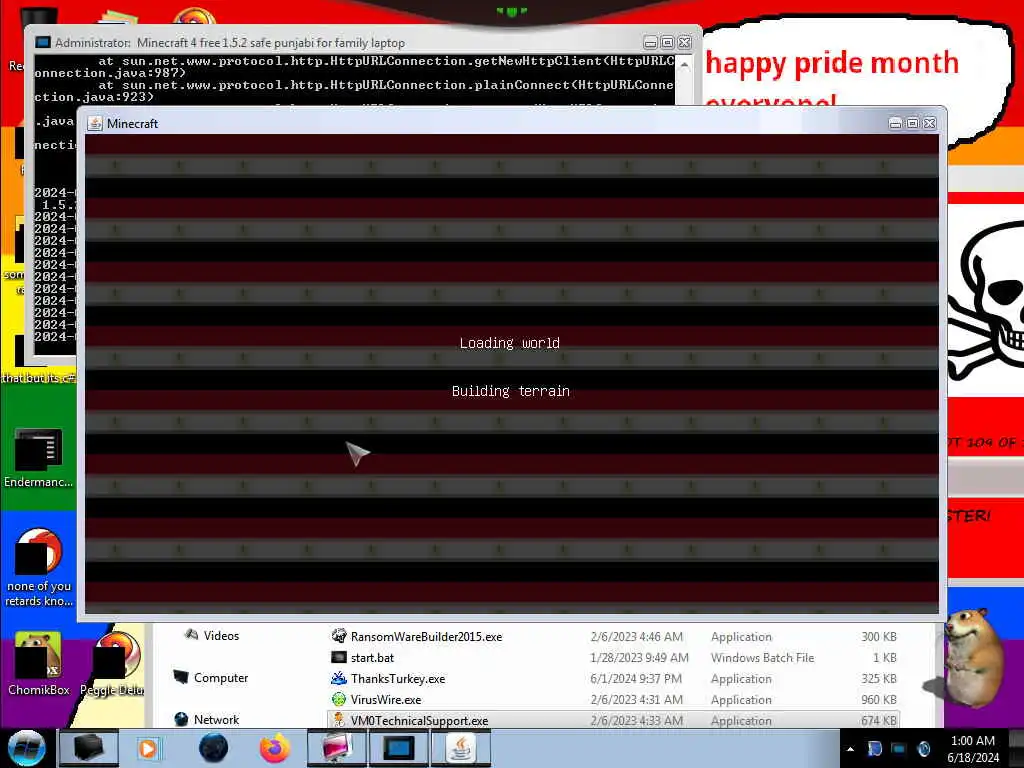Viewport: 1024px width, 768px height.
Task: Open the Peggle Deluxe desktop shortcut
Action: pyautogui.click(x=112, y=663)
